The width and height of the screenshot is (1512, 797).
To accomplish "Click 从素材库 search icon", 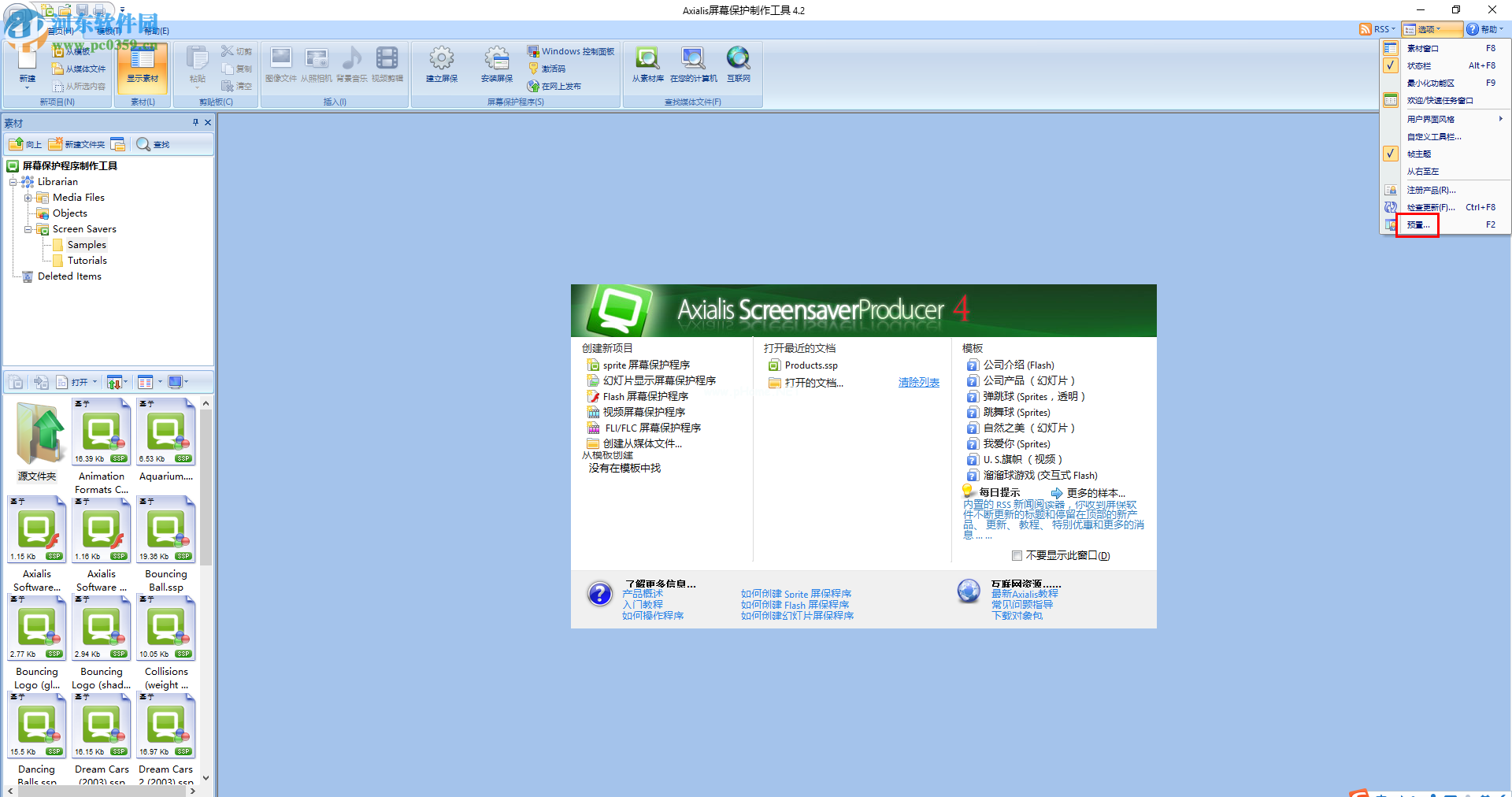I will pos(647,58).
